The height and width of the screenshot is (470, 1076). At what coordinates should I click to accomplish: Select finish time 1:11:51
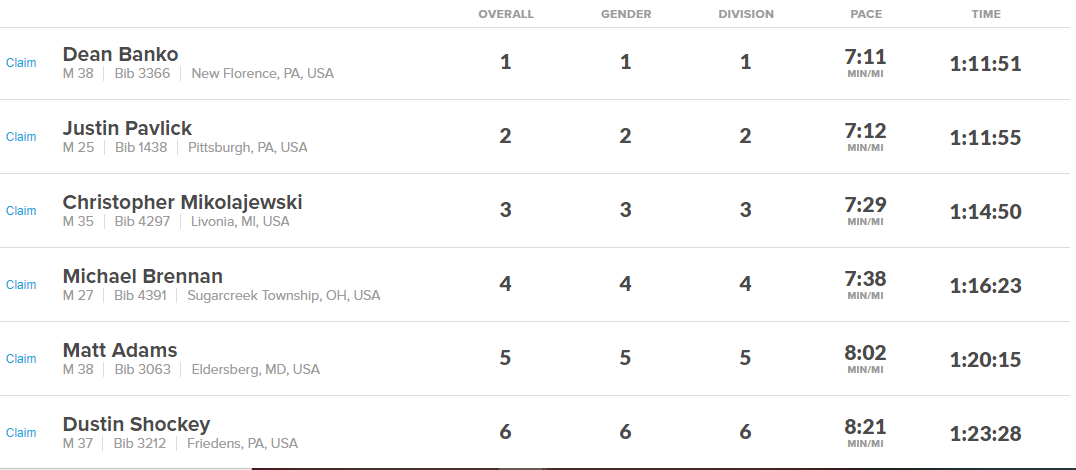click(x=985, y=64)
